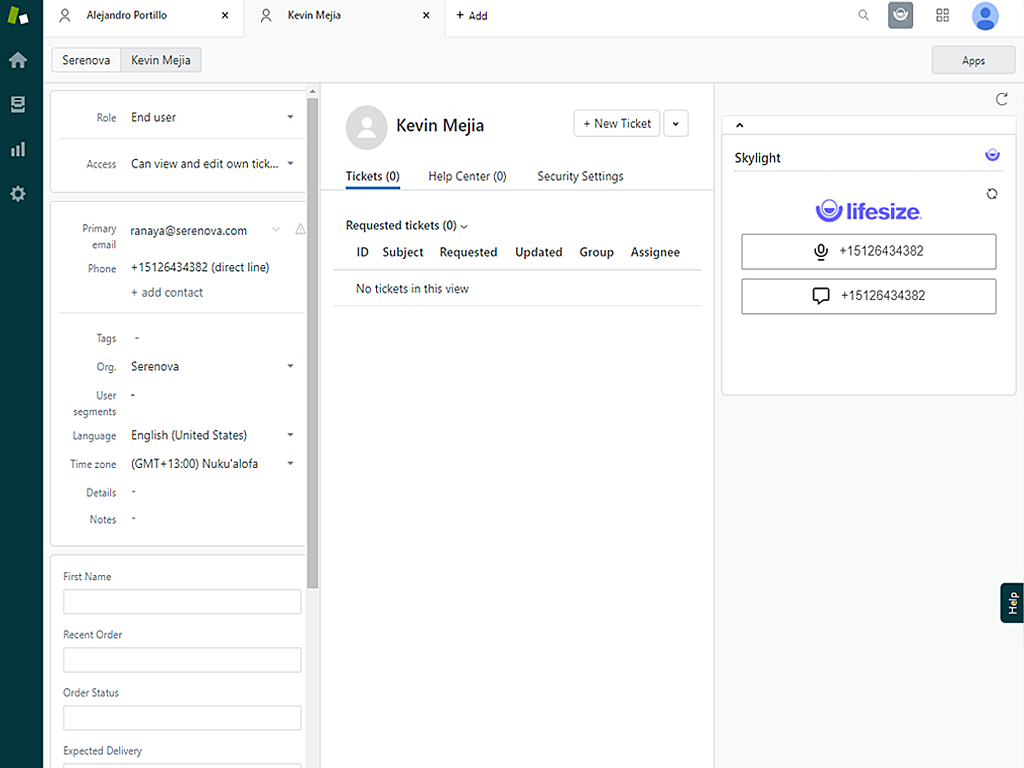Close the Alejandro Portillo tab
1024x768 pixels.
pyautogui.click(x=224, y=16)
